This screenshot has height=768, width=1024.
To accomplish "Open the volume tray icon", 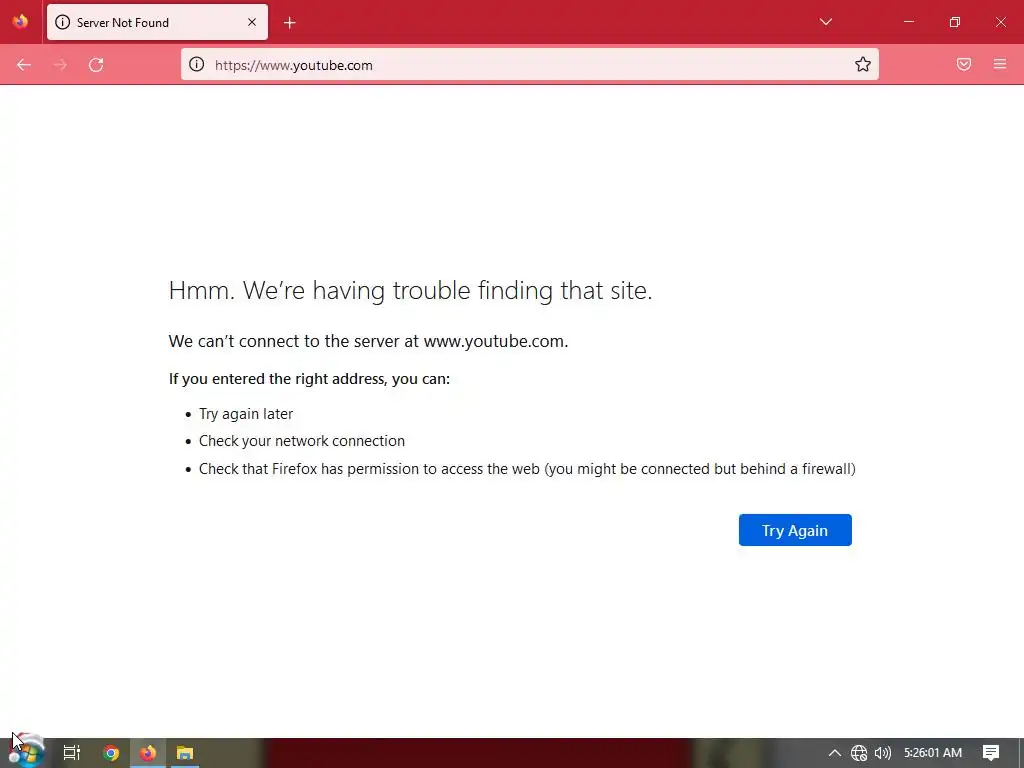I will coord(882,753).
